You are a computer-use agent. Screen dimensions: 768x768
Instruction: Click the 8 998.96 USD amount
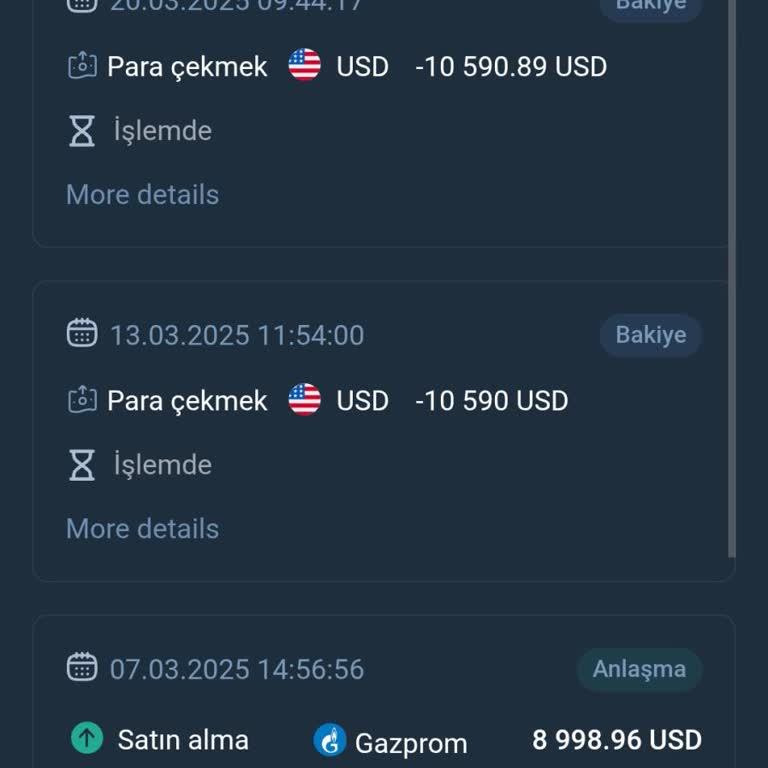pyautogui.click(x=616, y=740)
